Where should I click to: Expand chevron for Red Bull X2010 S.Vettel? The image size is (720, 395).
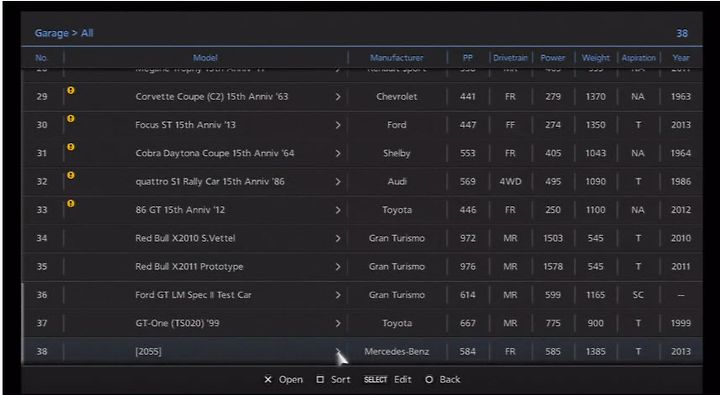click(338, 238)
